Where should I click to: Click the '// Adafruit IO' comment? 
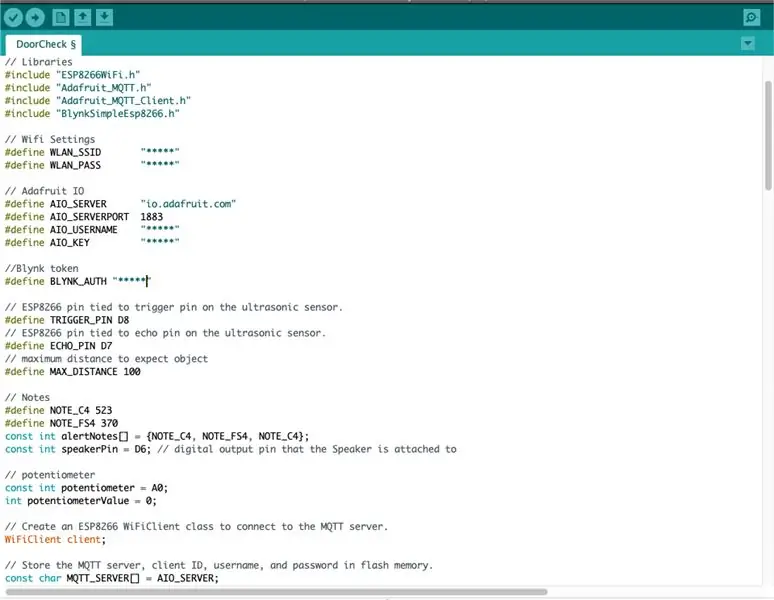pyautogui.click(x=44, y=191)
